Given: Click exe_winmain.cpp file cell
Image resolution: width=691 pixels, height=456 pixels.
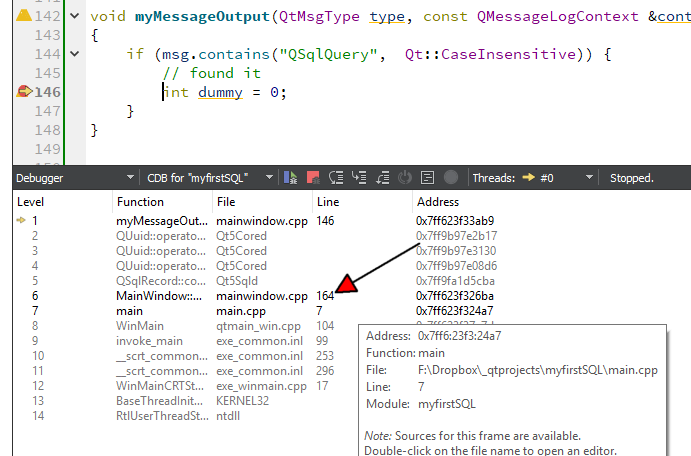Looking at the screenshot, I should click(261, 386).
